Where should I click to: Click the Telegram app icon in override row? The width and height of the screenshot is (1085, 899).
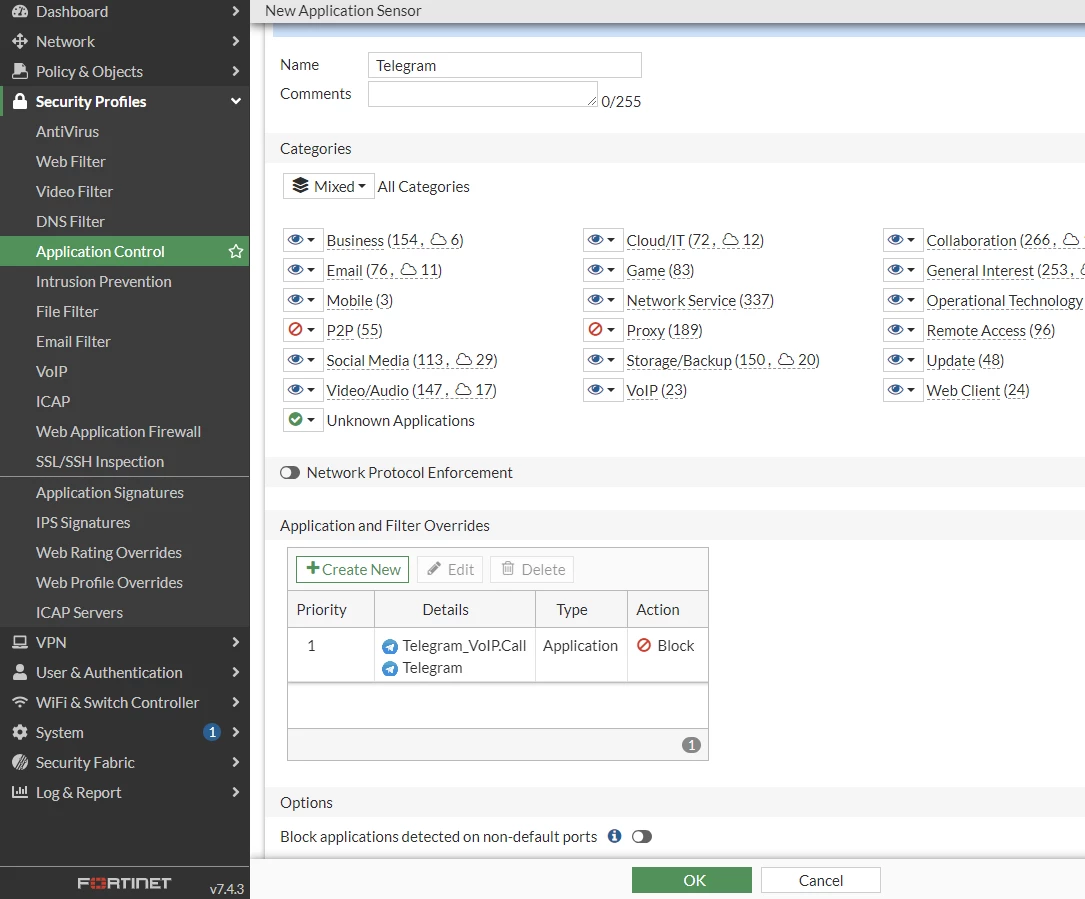(x=390, y=669)
